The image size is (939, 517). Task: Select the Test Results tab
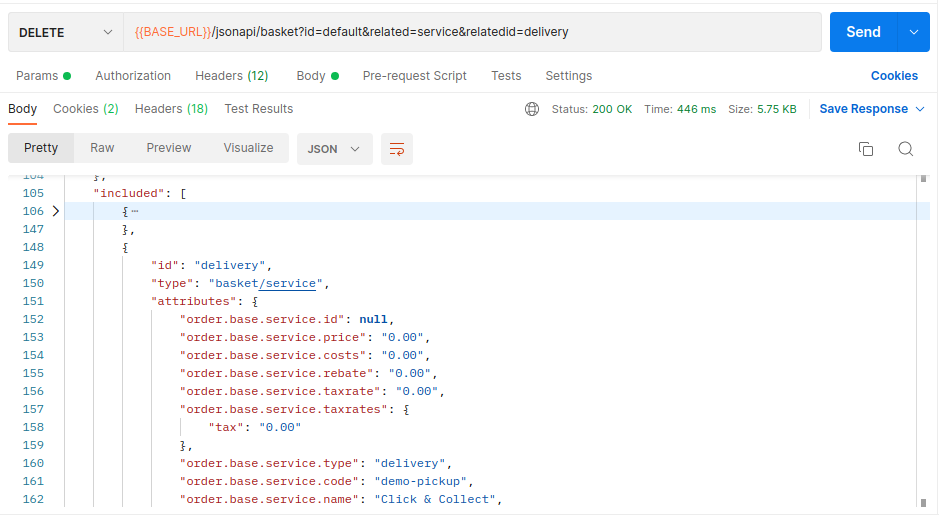point(259,109)
